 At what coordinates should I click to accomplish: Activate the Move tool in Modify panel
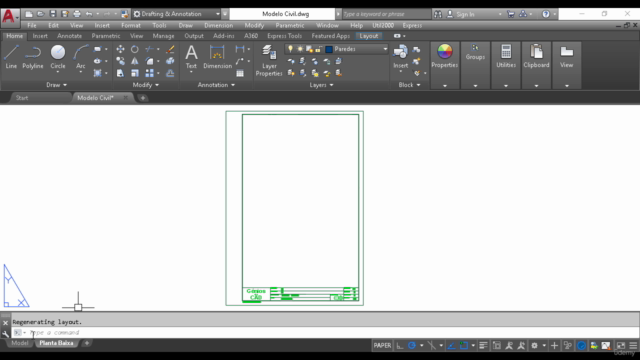click(120, 49)
